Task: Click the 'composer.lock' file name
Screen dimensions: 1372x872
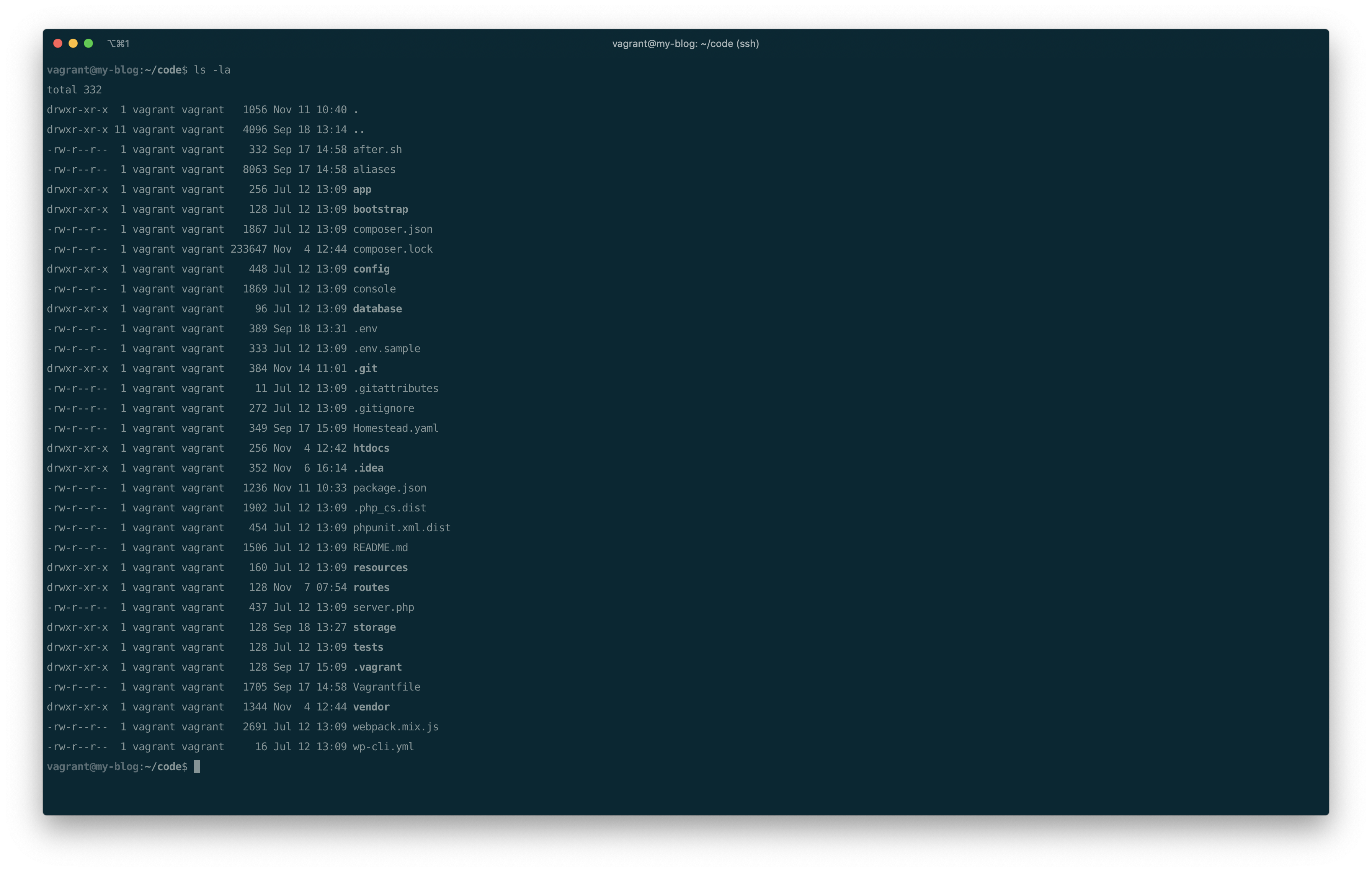Action: (392, 250)
